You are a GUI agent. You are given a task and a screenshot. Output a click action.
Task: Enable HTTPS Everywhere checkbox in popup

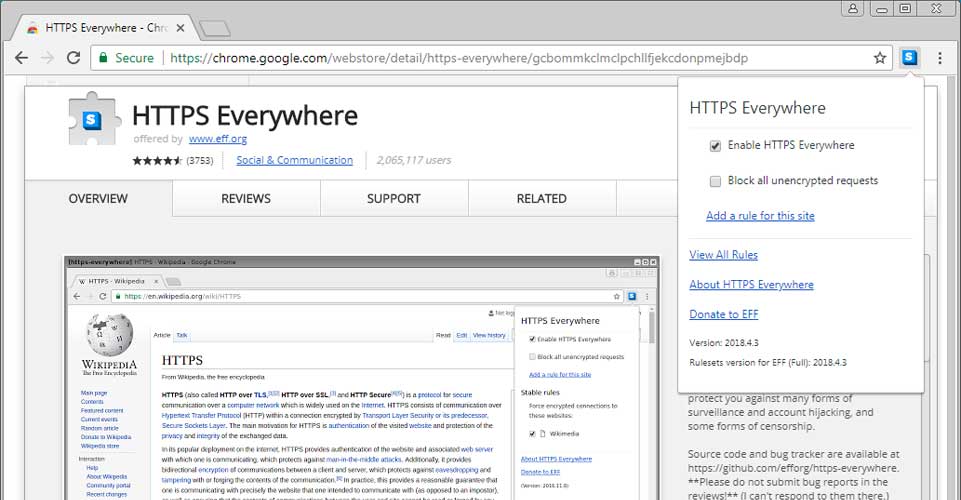715,146
